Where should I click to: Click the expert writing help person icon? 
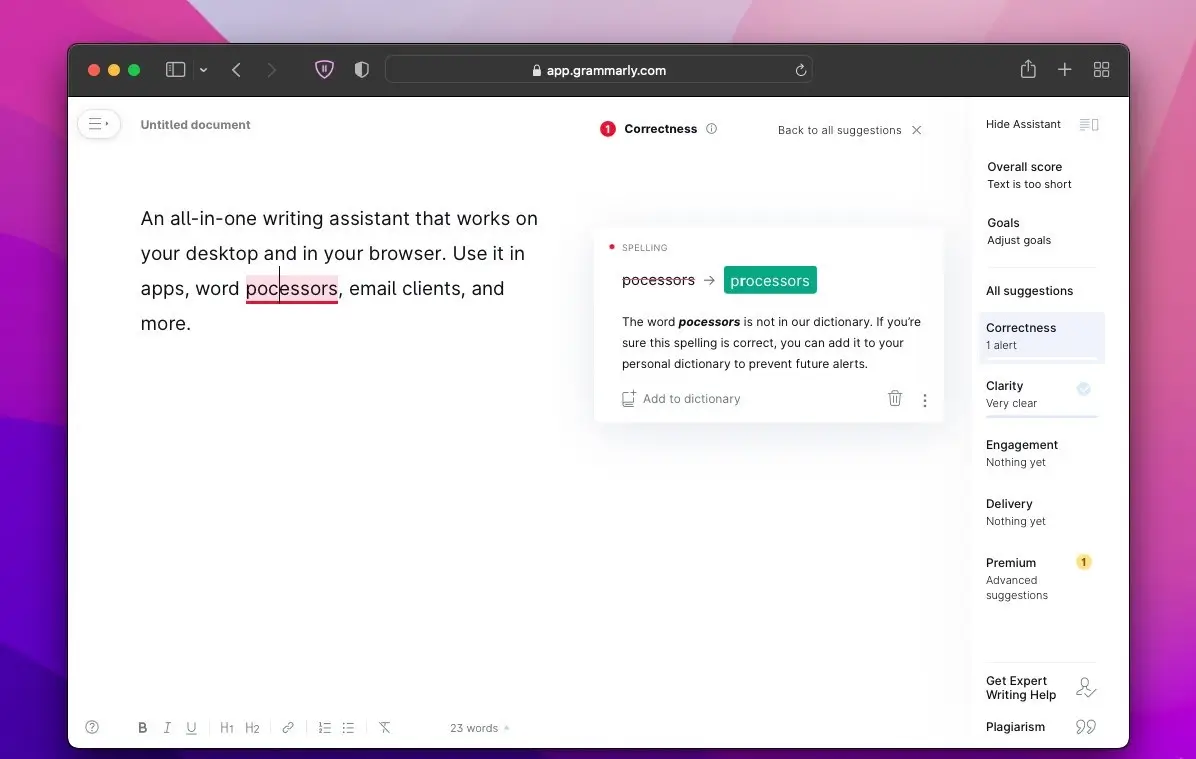[x=1085, y=688]
